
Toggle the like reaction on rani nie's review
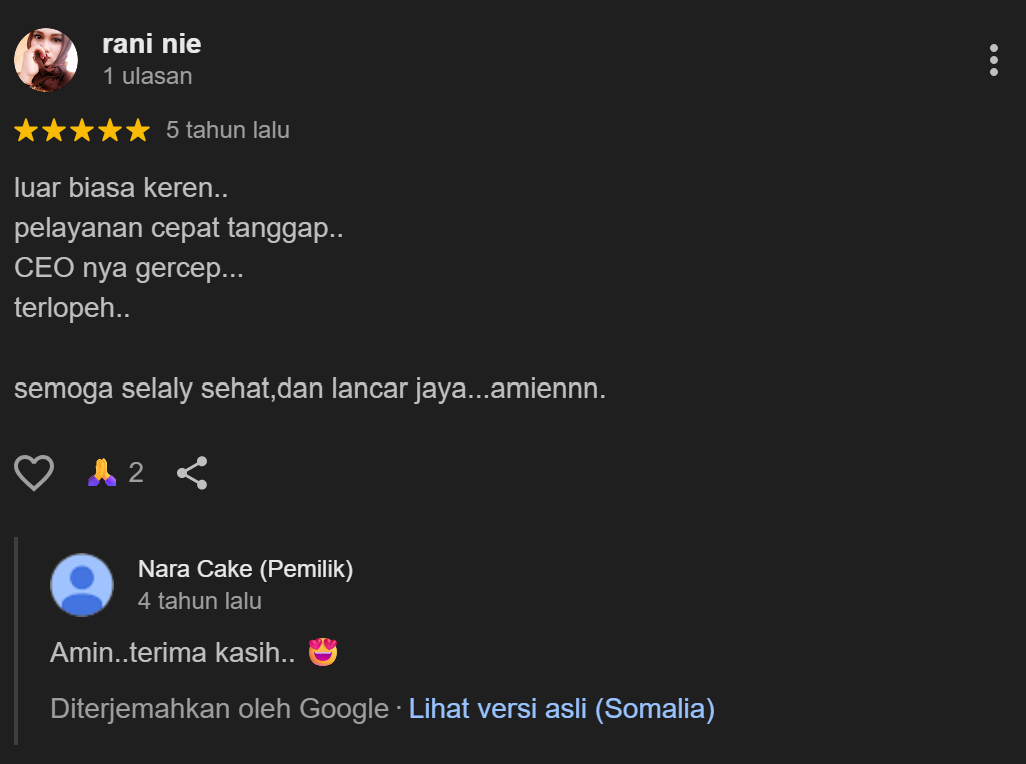(34, 472)
